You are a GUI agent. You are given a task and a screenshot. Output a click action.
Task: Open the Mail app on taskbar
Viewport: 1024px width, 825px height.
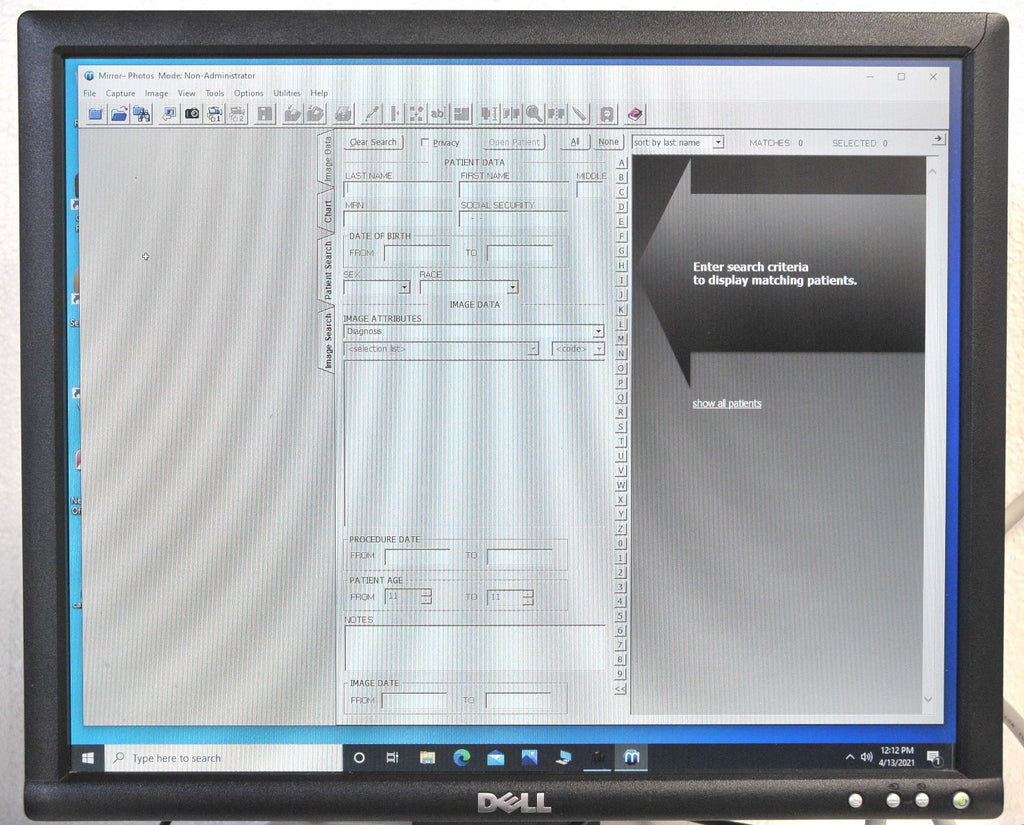pos(496,758)
